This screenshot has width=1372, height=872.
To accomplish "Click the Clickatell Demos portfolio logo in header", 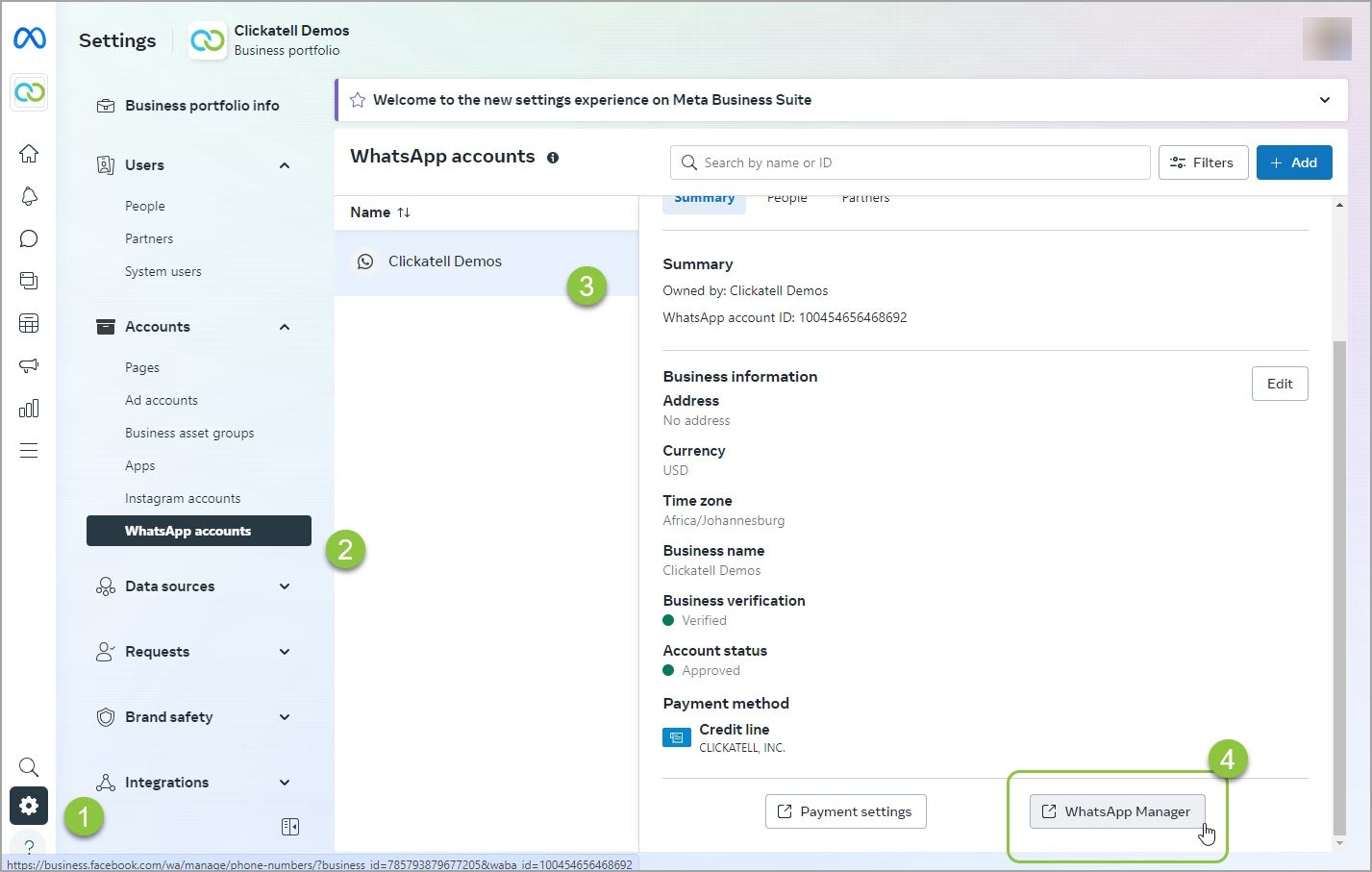I will (208, 40).
